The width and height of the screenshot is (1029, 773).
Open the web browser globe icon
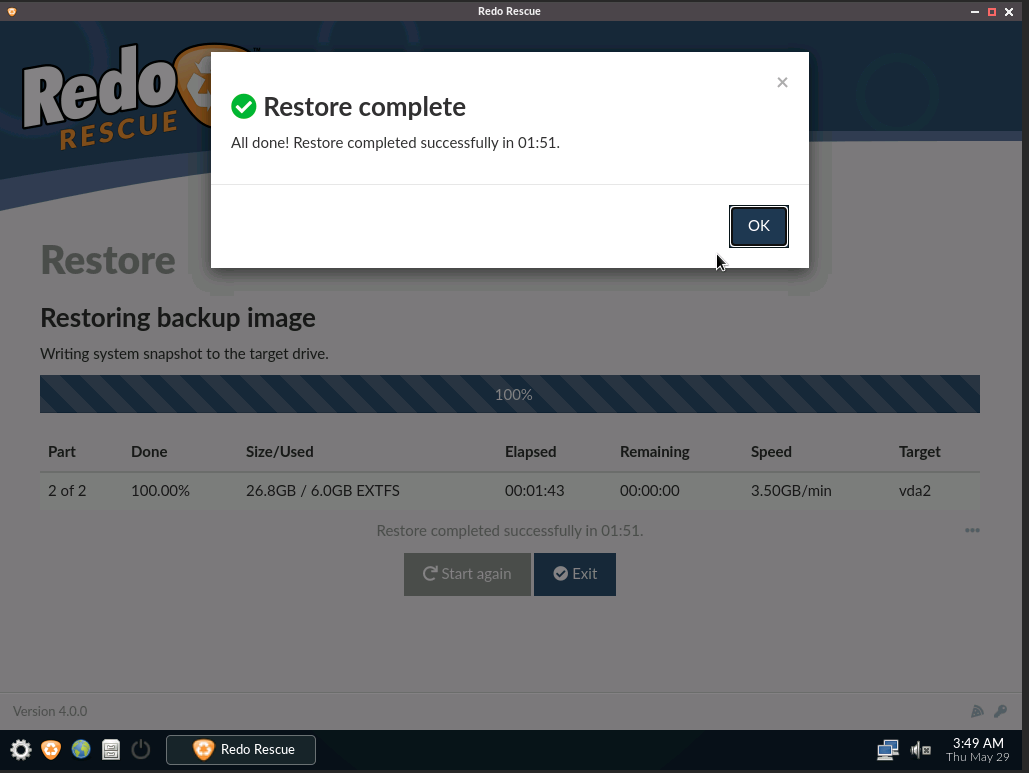coord(81,749)
